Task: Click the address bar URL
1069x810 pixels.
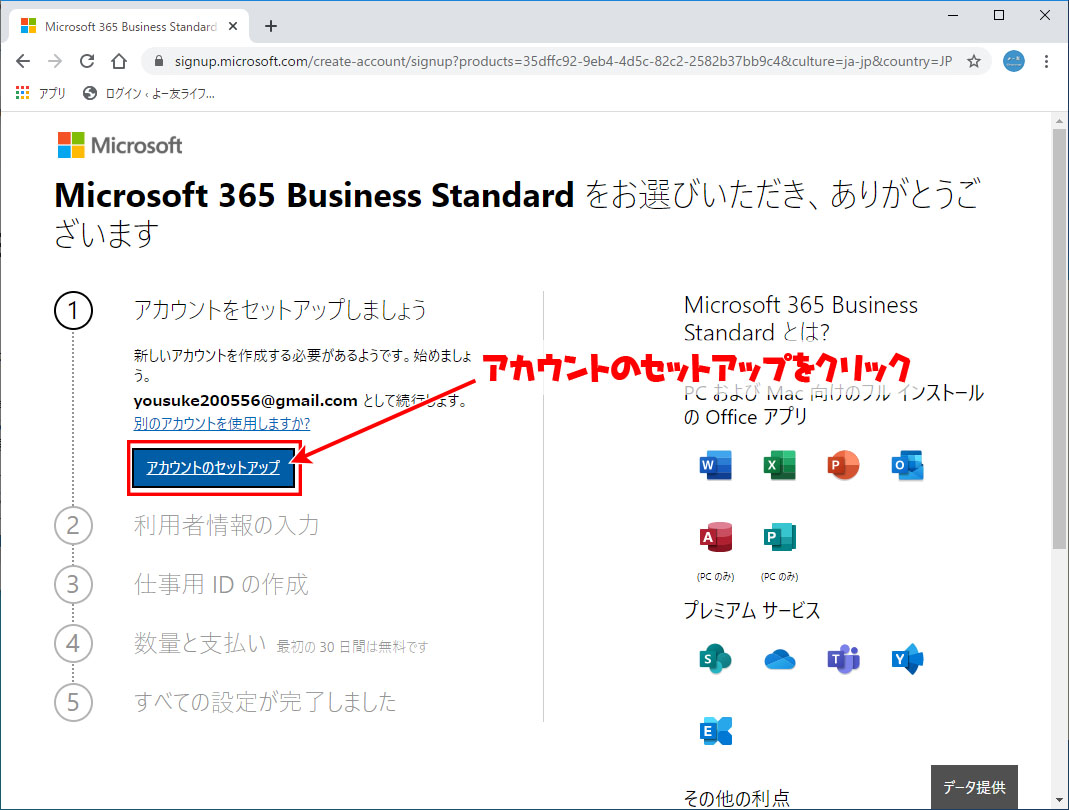Action: pyautogui.click(x=563, y=61)
